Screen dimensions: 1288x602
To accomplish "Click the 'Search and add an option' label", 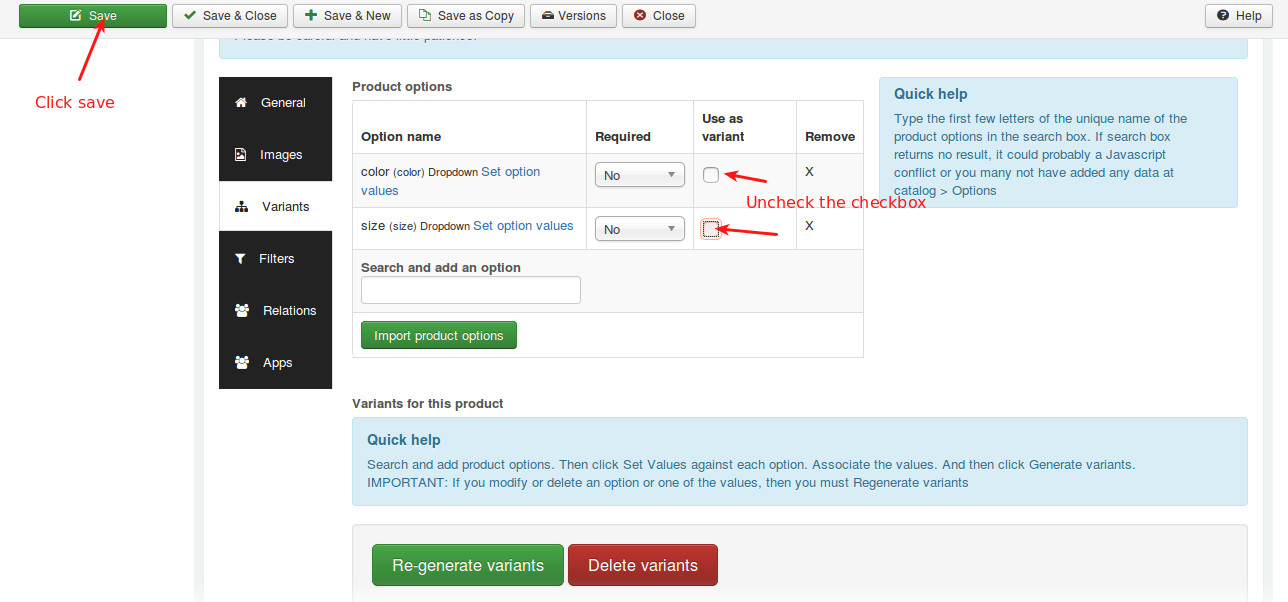I will tap(441, 268).
